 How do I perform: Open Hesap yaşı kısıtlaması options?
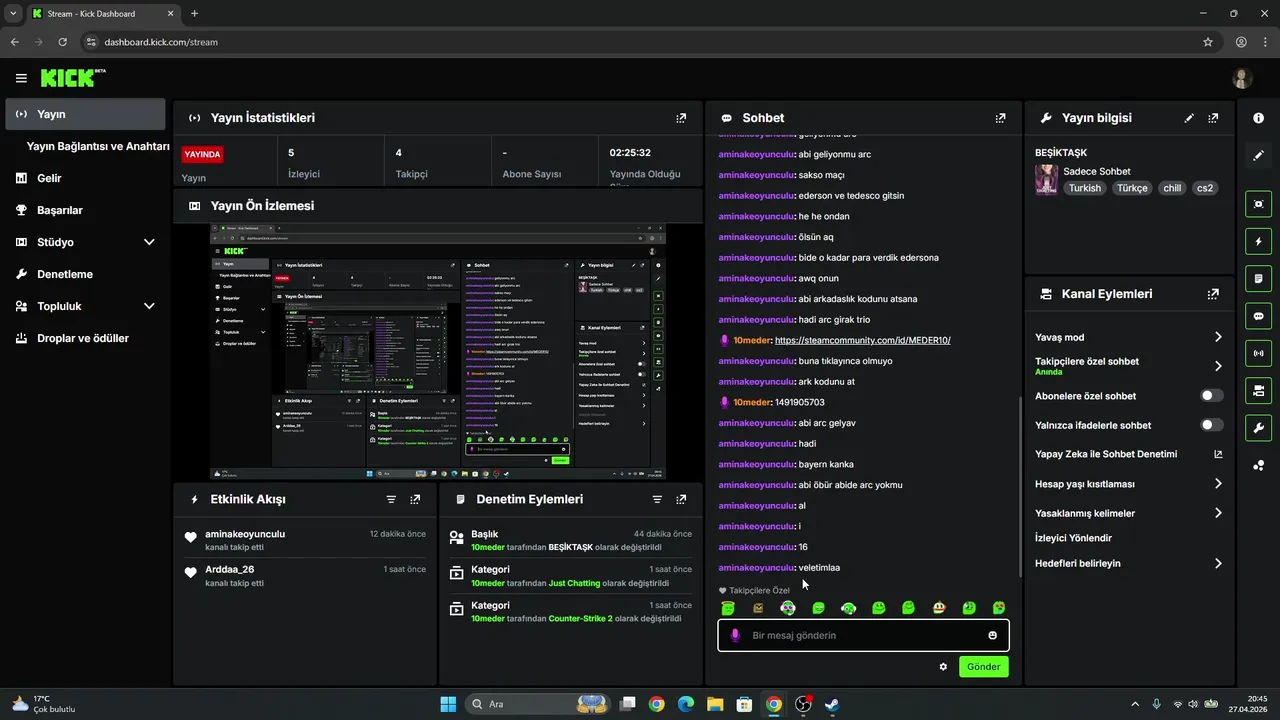click(1129, 484)
